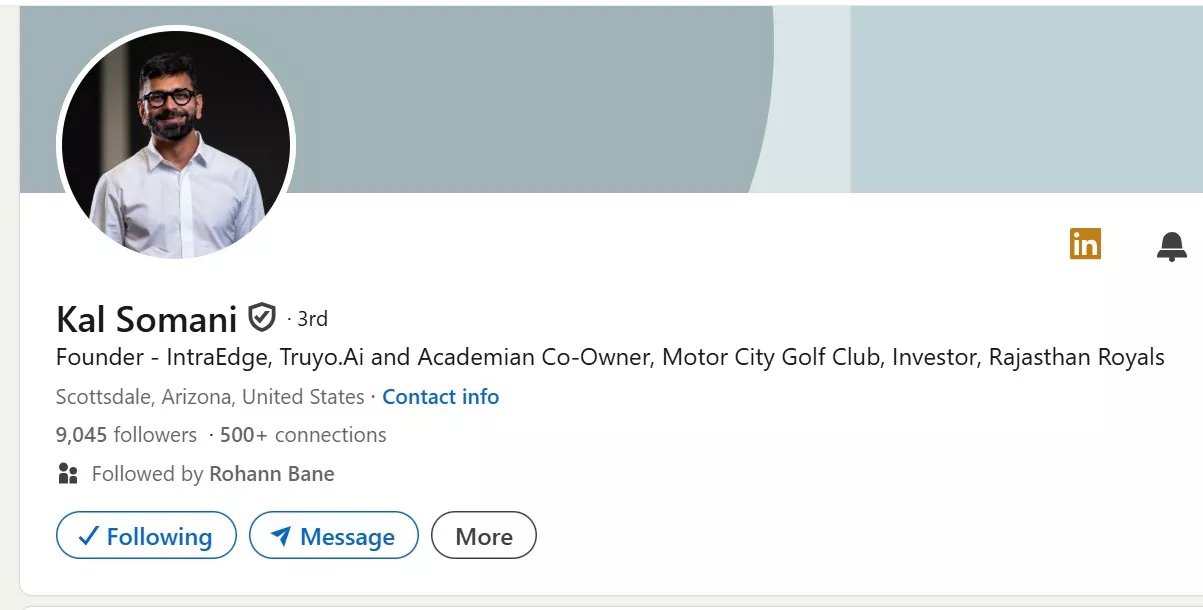The width and height of the screenshot is (1203, 610).
Task: Click the verification shield beside Kal Somani
Action: pos(261,318)
